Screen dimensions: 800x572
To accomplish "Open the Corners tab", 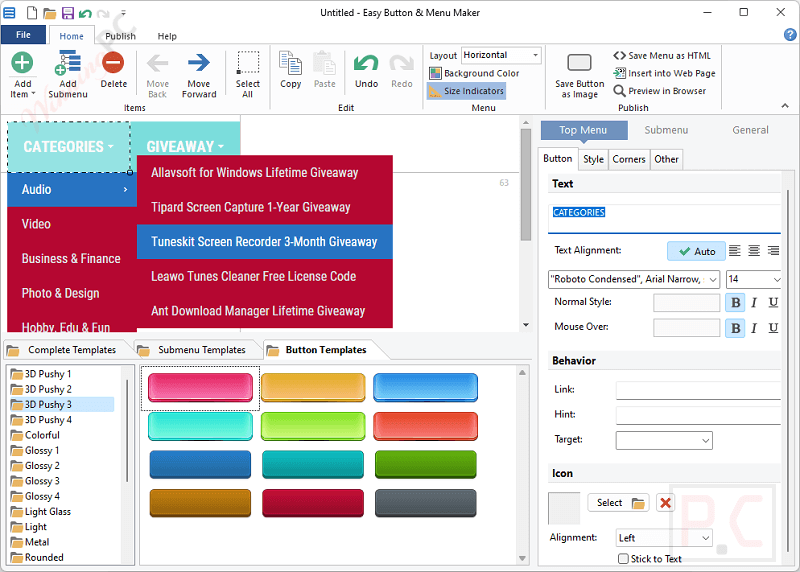I will click(x=629, y=159).
